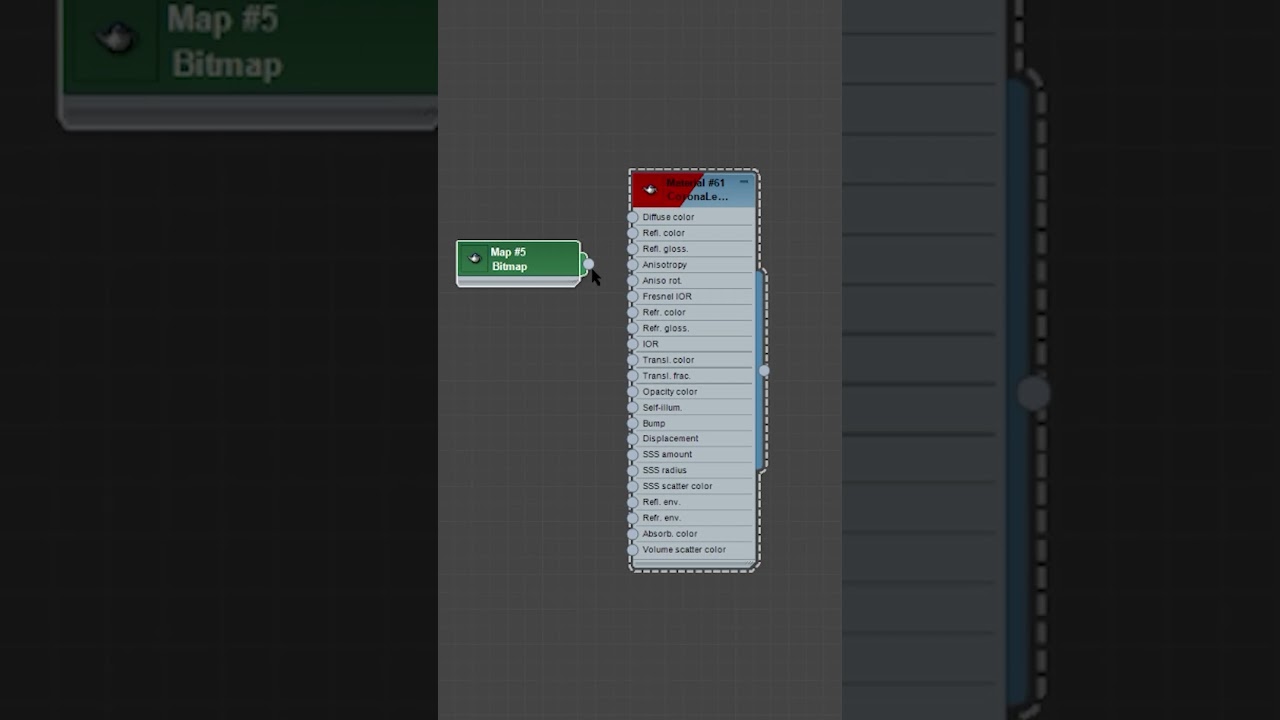Click the Map #5 Bitmap node preview thumbnail
The width and height of the screenshot is (1280, 720).
tap(474, 258)
